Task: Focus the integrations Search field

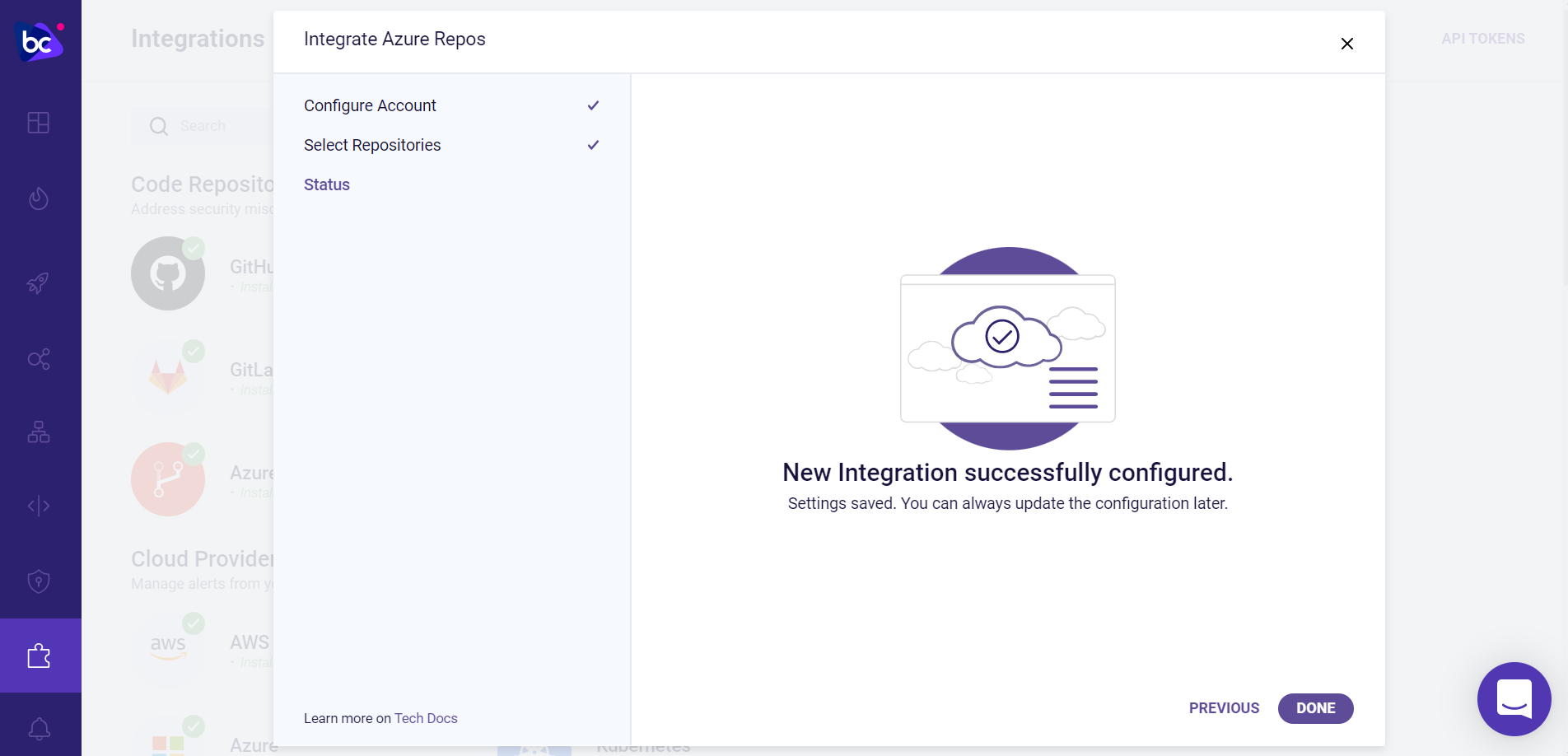Action: point(203,126)
